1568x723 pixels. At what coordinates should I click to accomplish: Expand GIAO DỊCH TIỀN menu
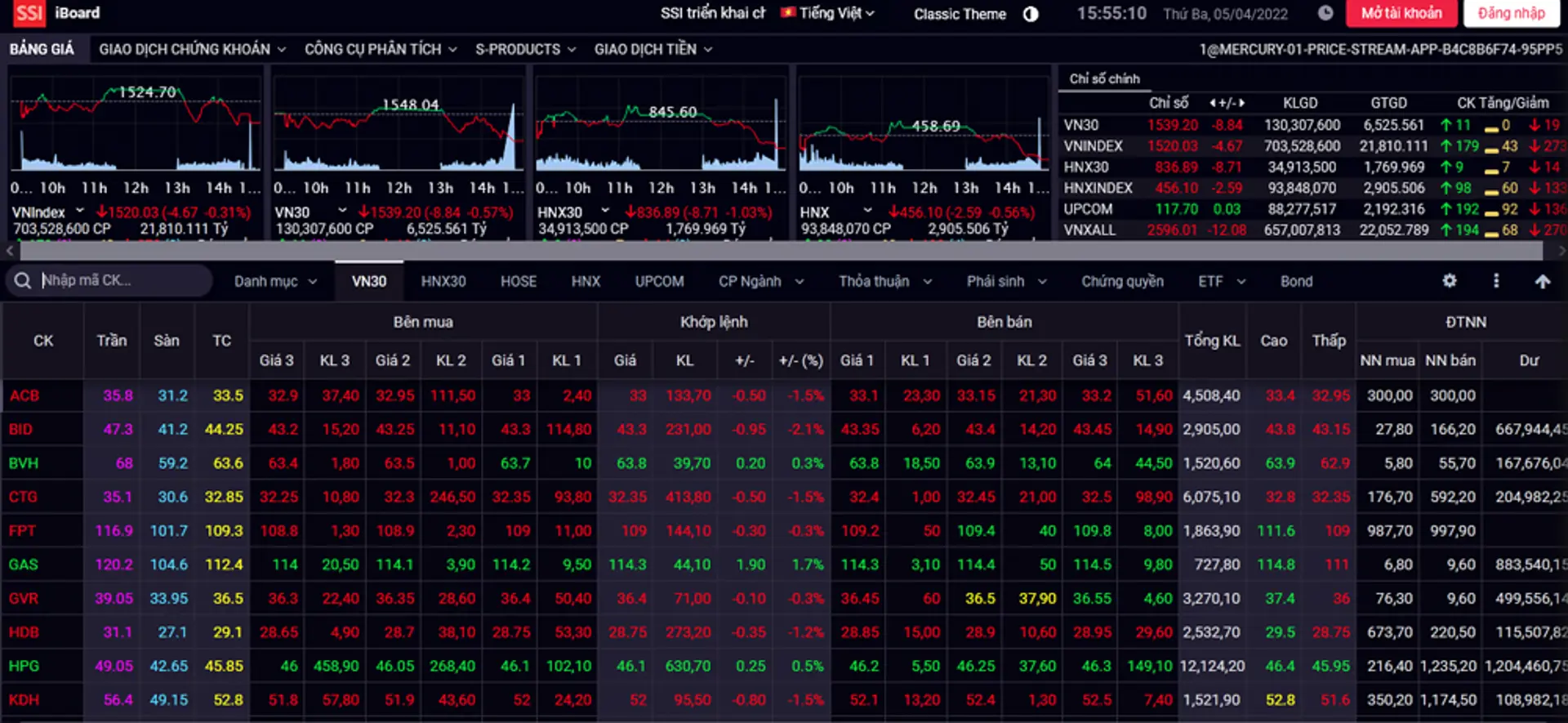[653, 49]
